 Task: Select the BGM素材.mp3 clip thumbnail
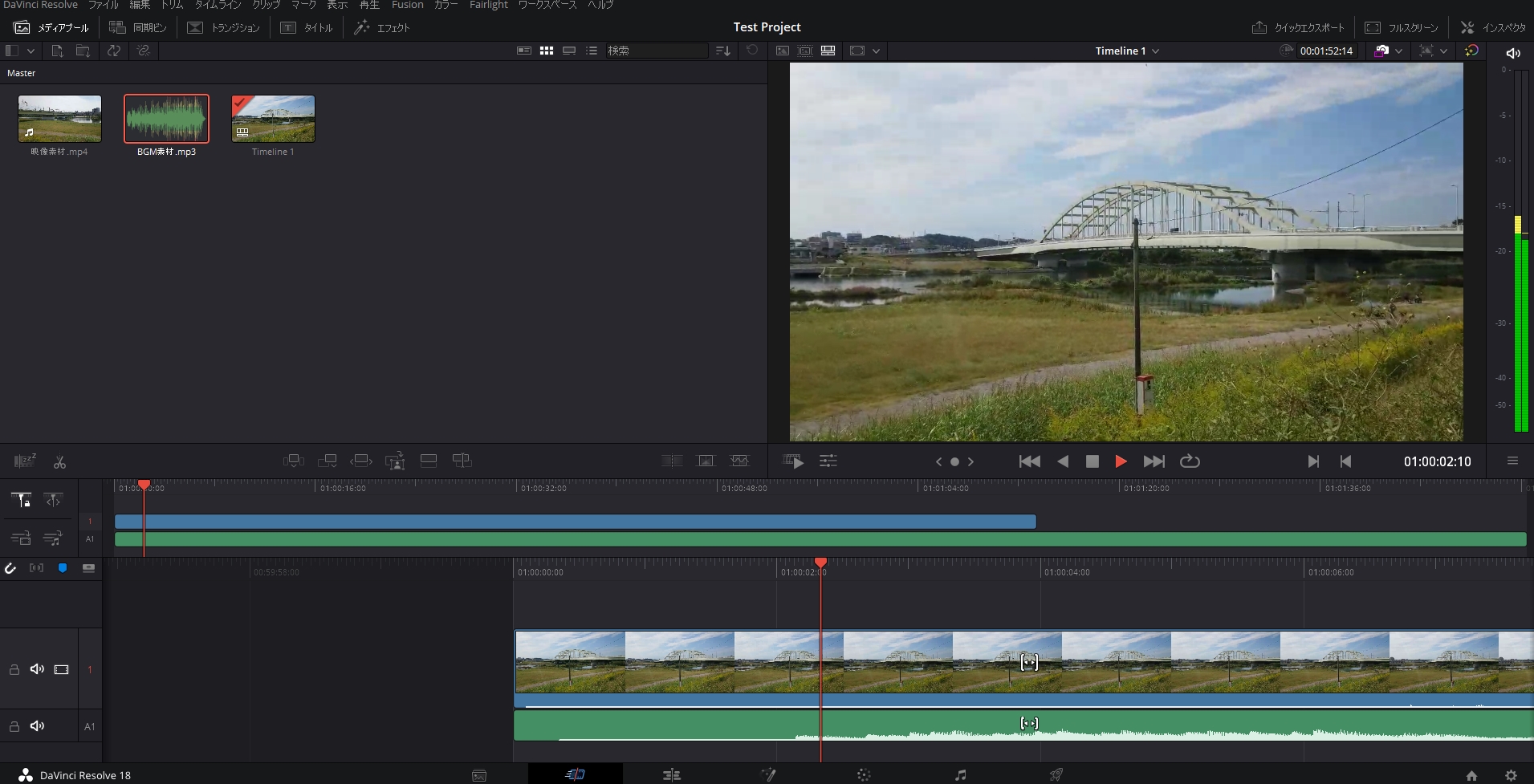click(165, 119)
